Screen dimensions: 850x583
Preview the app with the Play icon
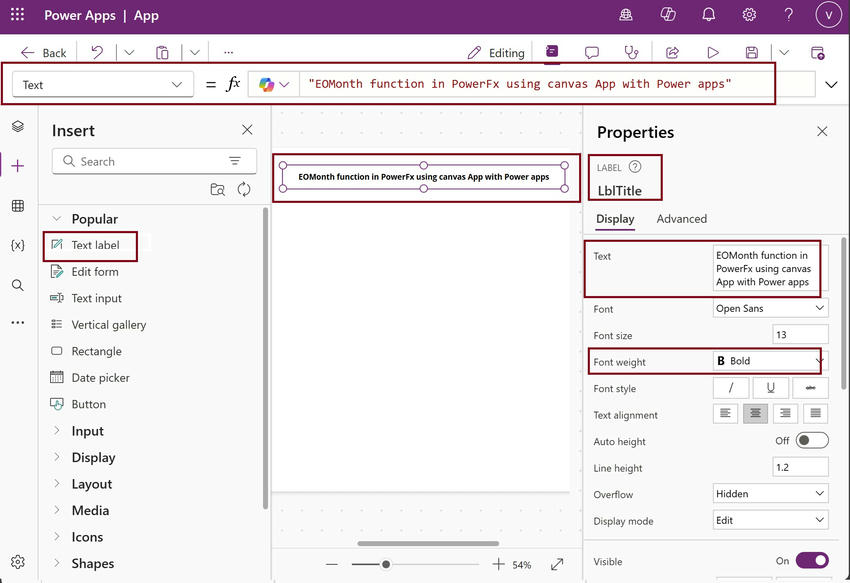coord(713,53)
